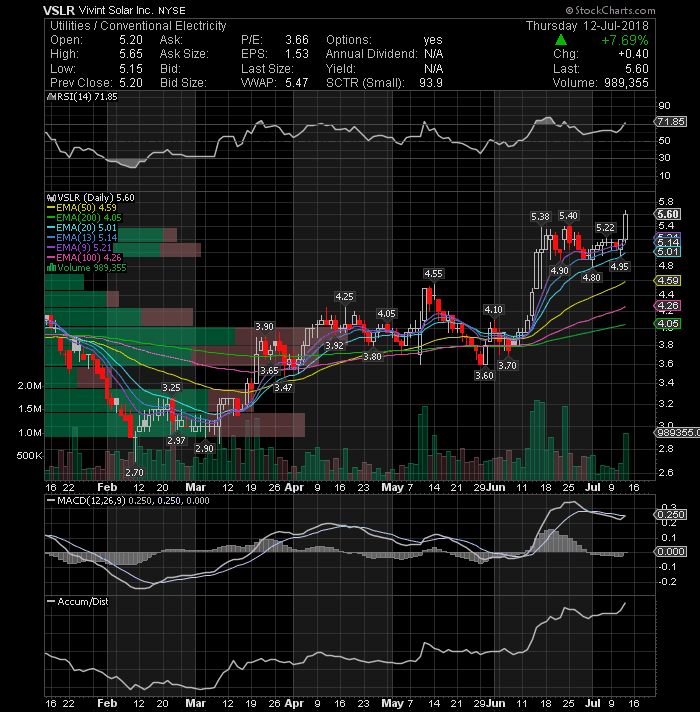700x712 pixels.
Task: Click the 4.55 May peak label
Action: click(433, 274)
